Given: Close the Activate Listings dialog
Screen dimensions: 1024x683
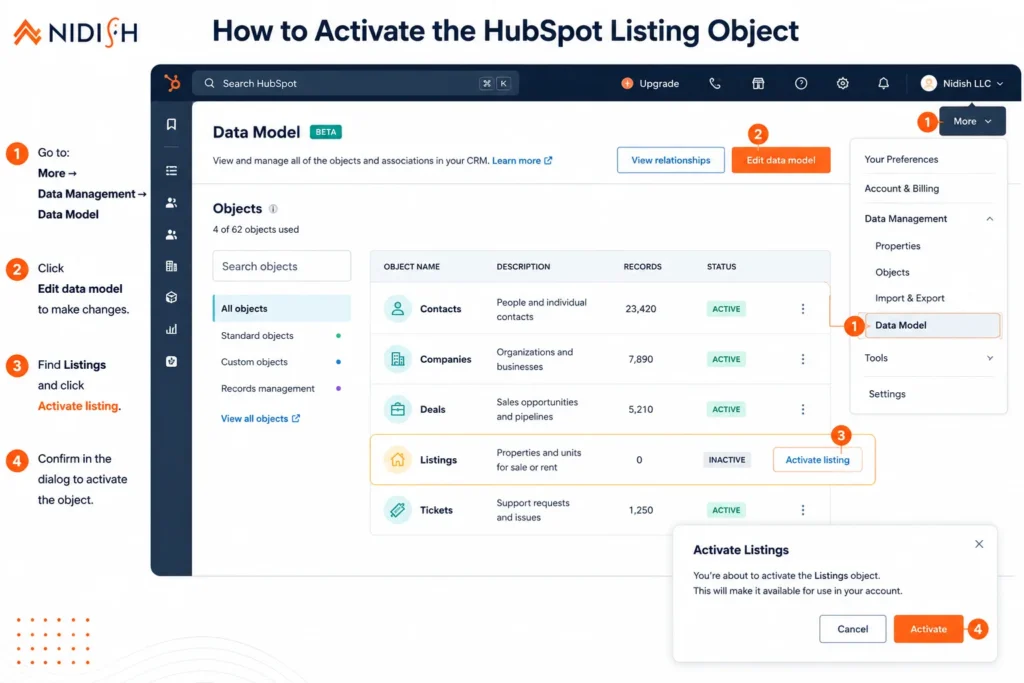Looking at the screenshot, I should point(978,544).
